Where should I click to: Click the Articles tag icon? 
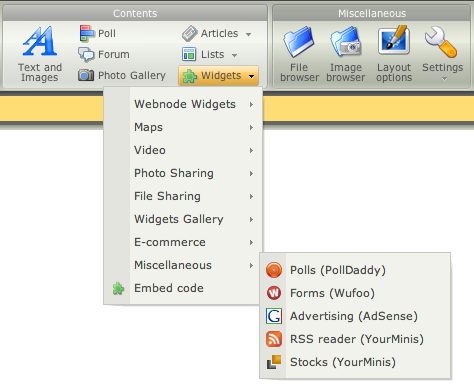(190, 33)
